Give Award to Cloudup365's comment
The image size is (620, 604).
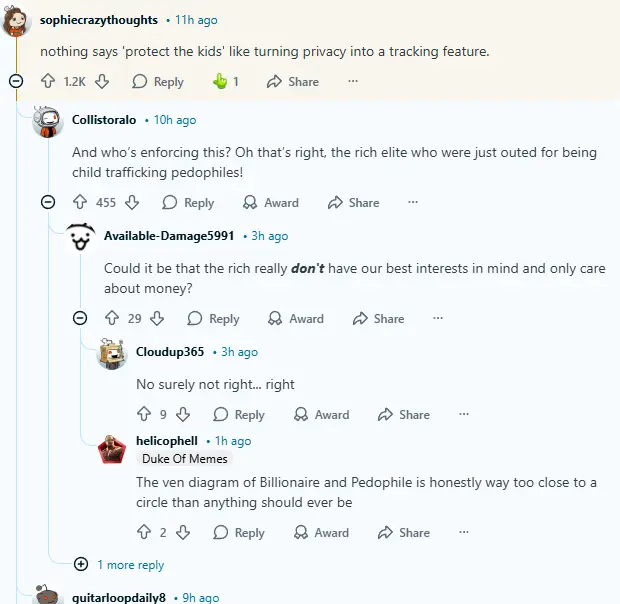[321, 414]
